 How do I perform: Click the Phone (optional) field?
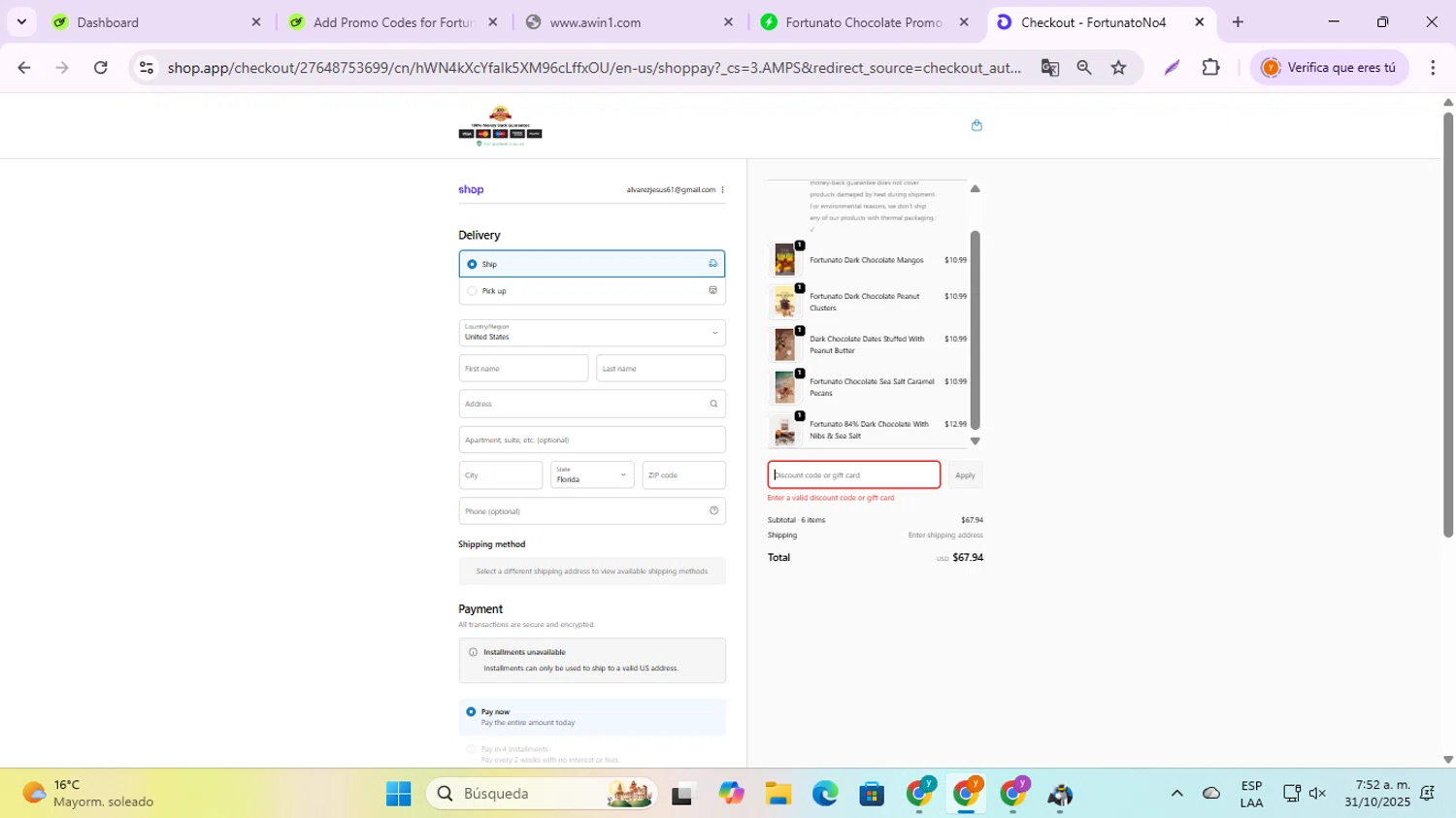[592, 510]
